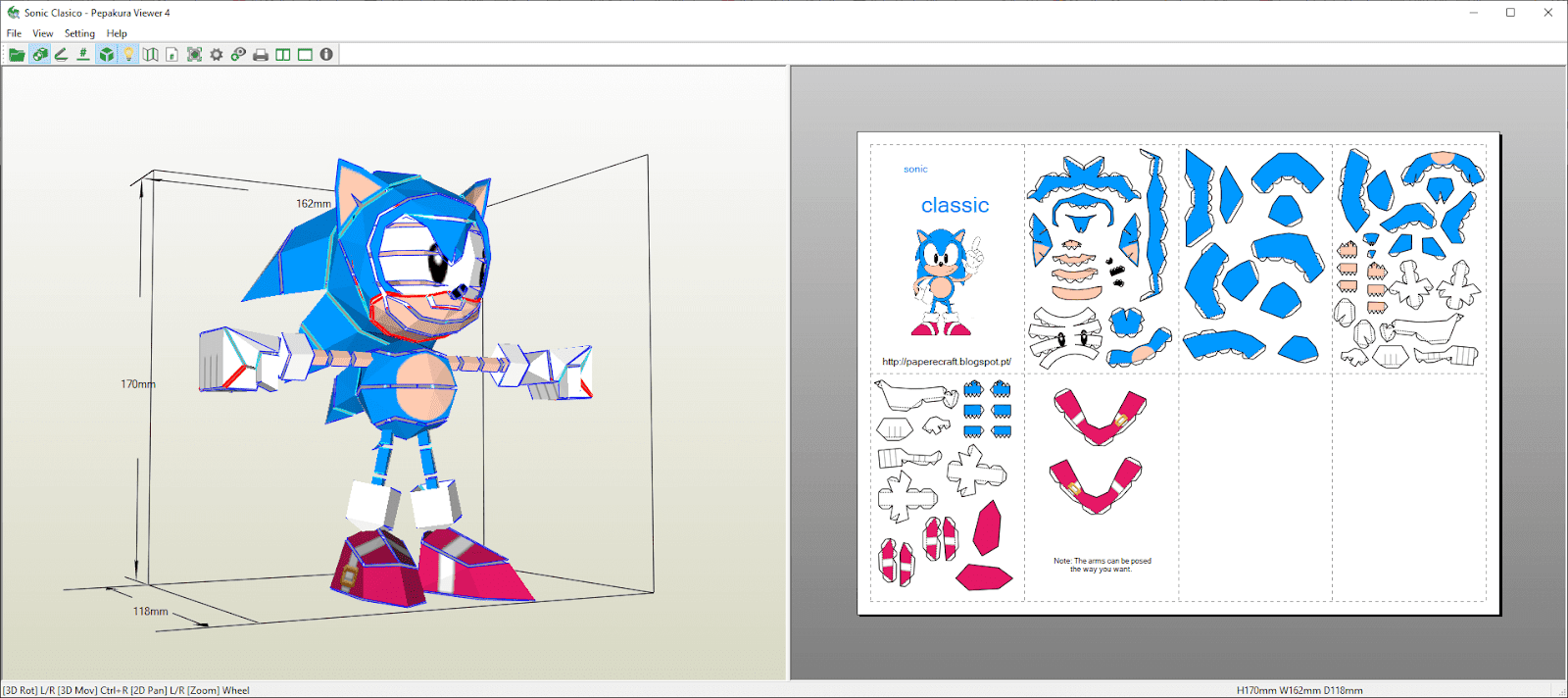The width and height of the screenshot is (1568, 698).
Task: Print the pattern with printer icon
Action: pos(261,55)
